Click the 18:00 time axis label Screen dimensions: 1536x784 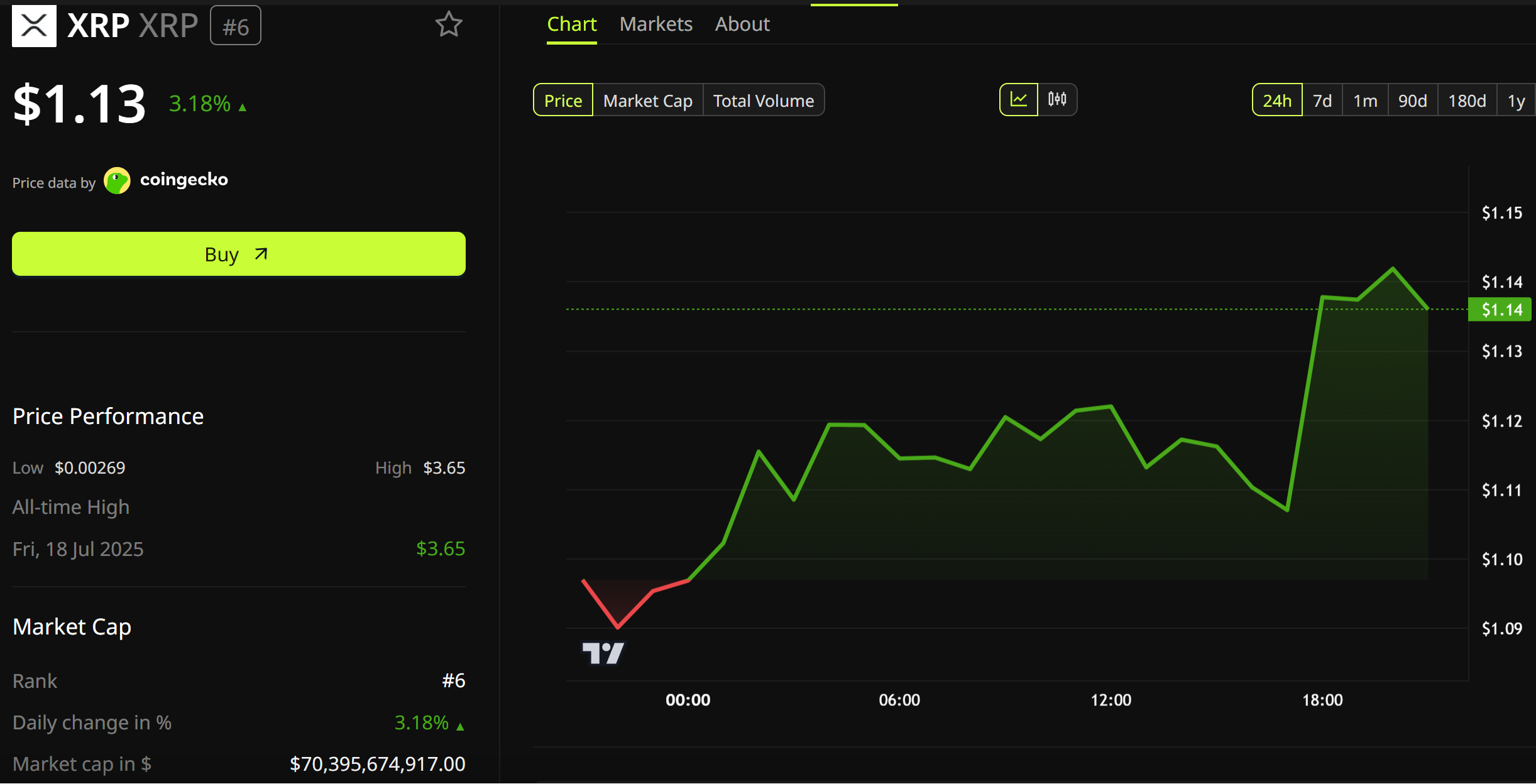pyautogui.click(x=1322, y=700)
